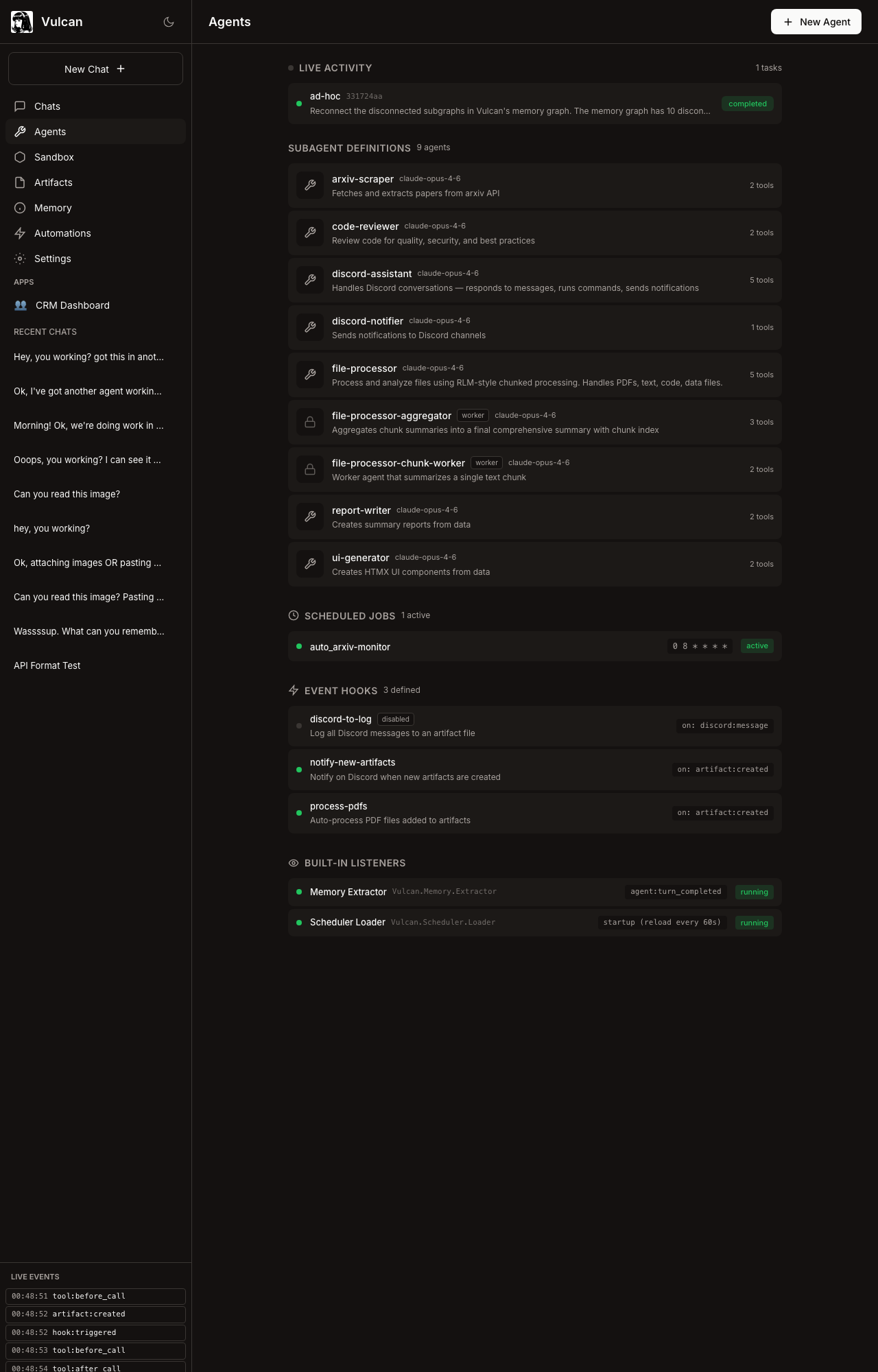
Task: Start a New Chat
Action: tap(95, 69)
